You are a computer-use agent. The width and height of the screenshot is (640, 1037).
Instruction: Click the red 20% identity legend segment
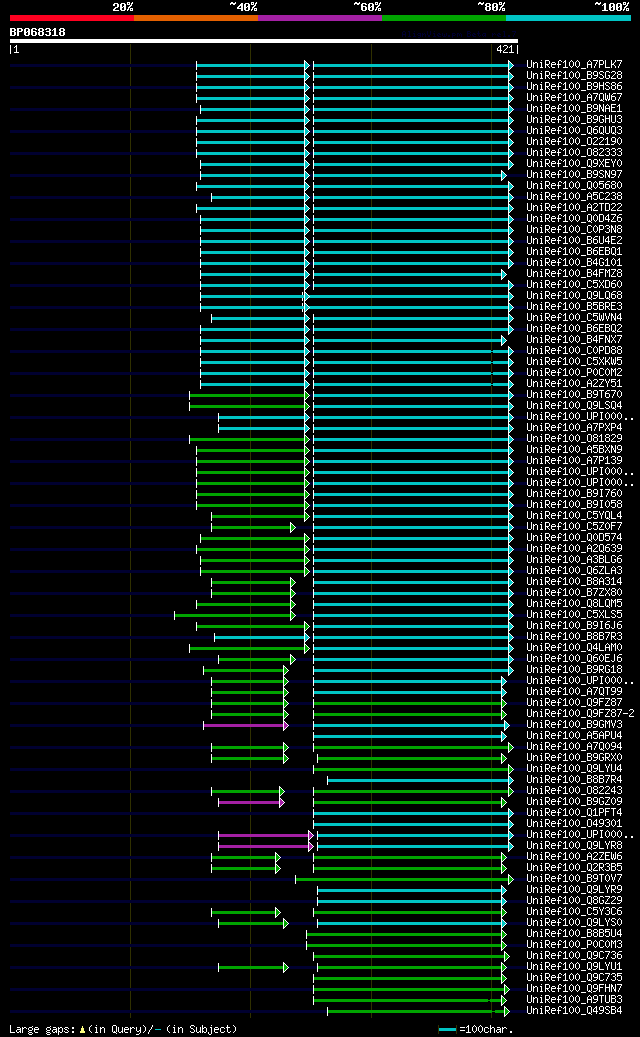(x=71, y=18)
